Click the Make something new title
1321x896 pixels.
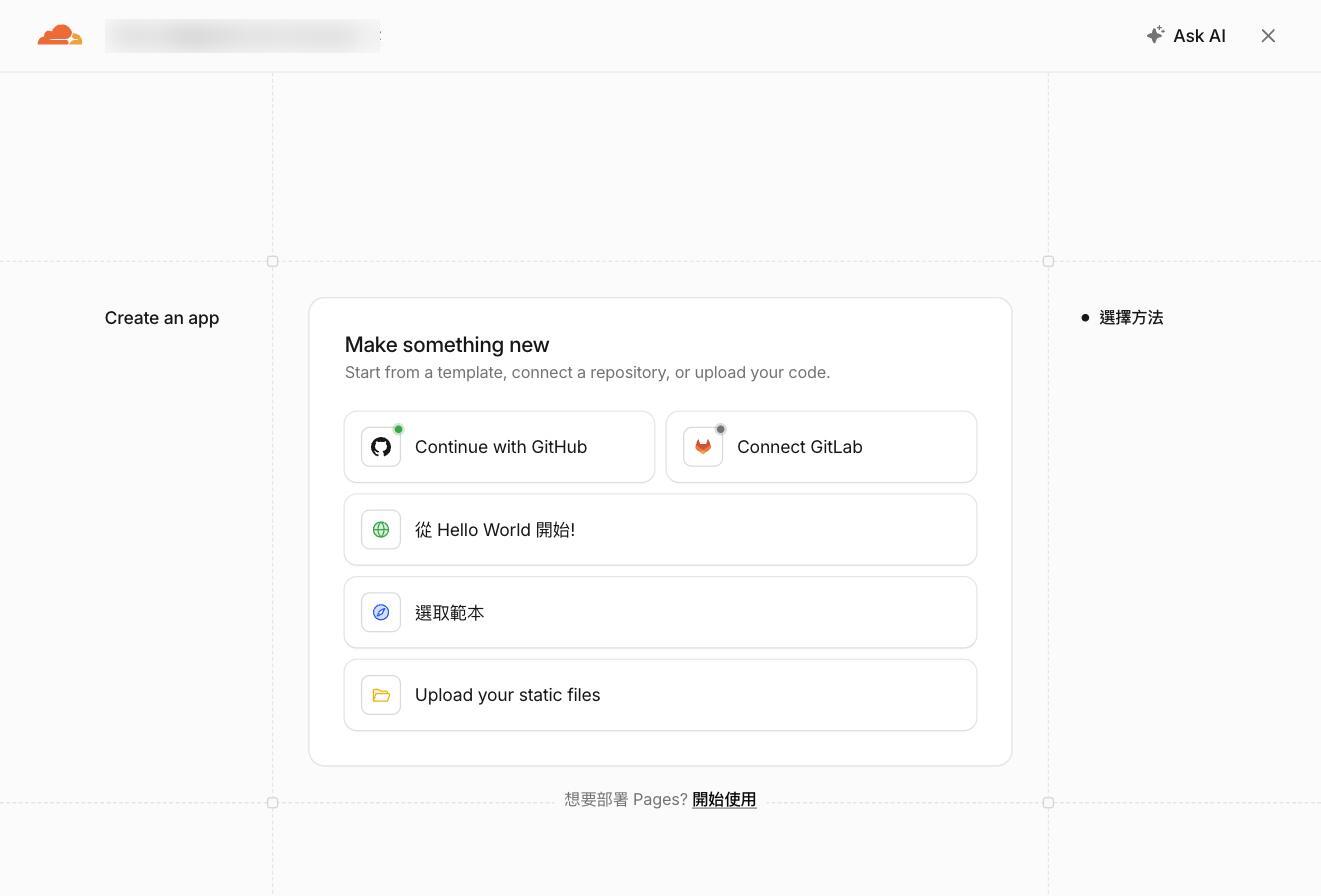point(447,345)
